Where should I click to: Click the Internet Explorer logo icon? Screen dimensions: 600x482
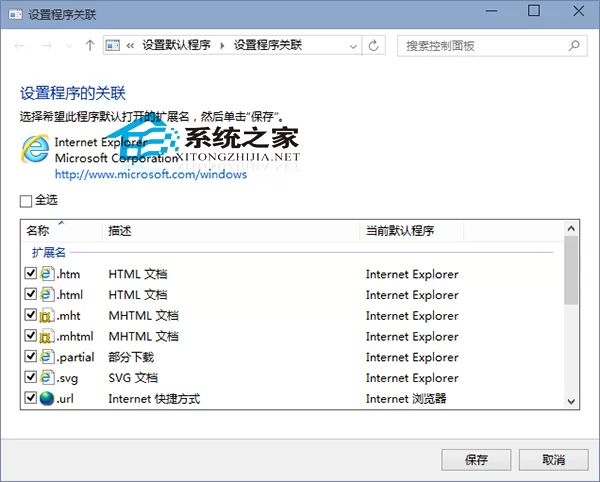tap(35, 148)
